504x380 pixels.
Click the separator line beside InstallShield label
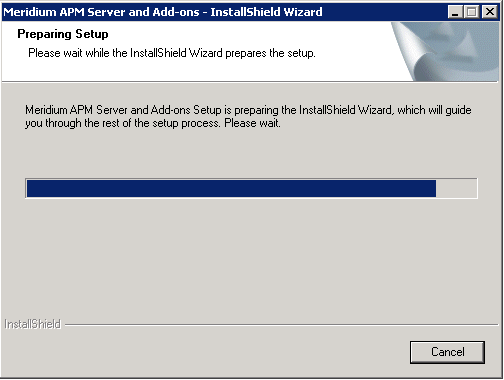[281, 324]
